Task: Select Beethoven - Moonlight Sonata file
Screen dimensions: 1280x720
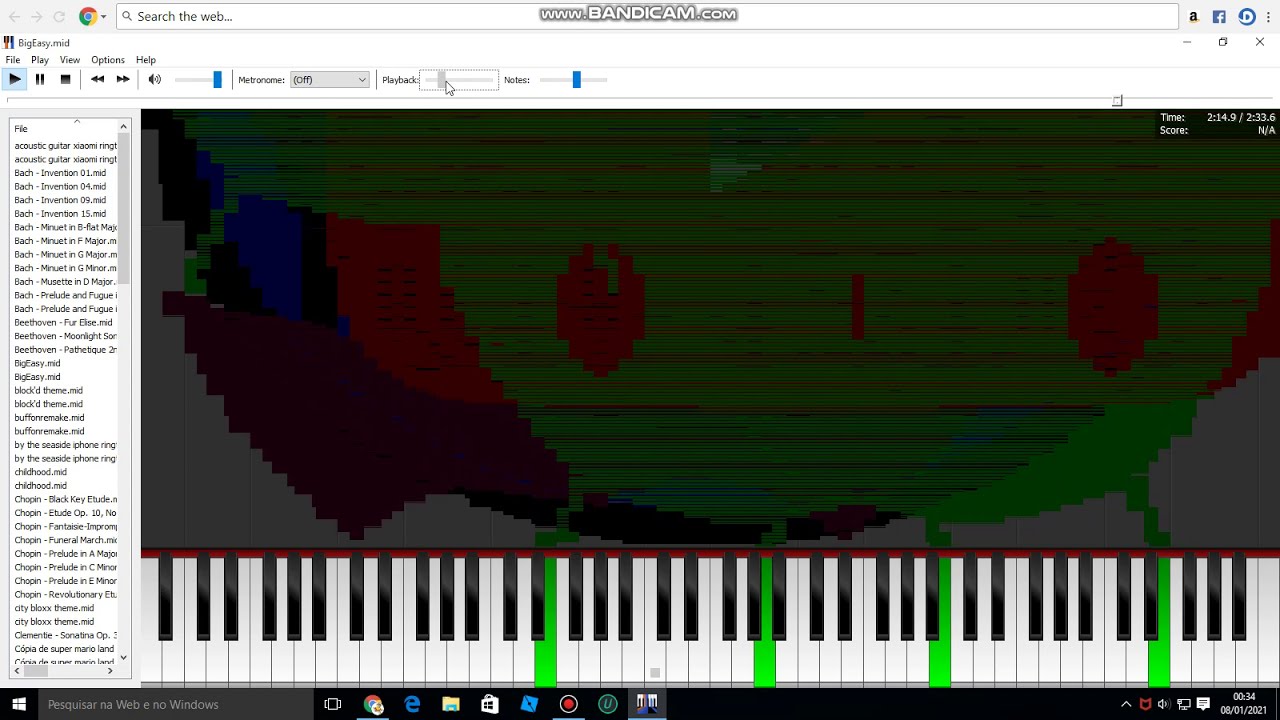Action: (65, 336)
